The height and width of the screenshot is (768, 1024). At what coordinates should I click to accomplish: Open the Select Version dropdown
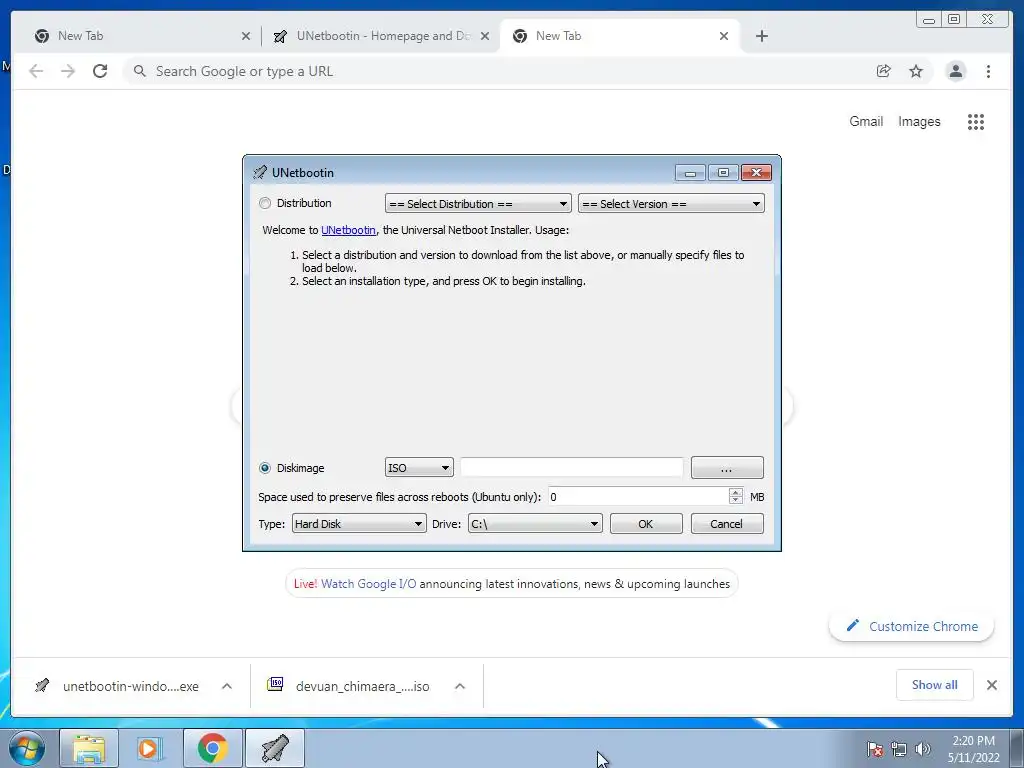[x=671, y=204]
